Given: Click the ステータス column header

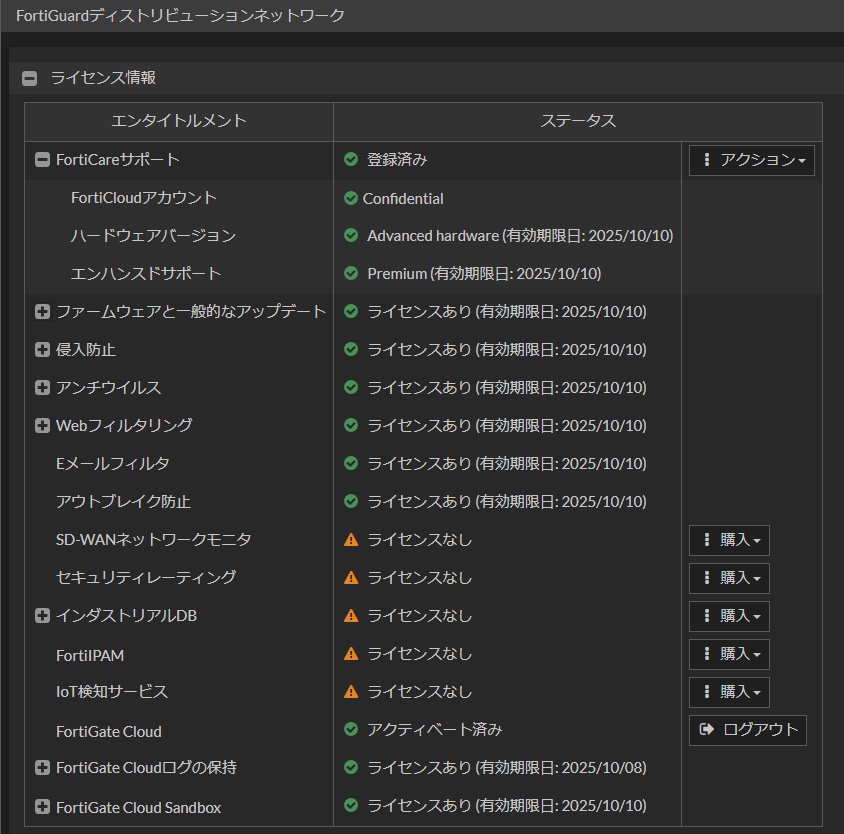Looking at the screenshot, I should (578, 121).
